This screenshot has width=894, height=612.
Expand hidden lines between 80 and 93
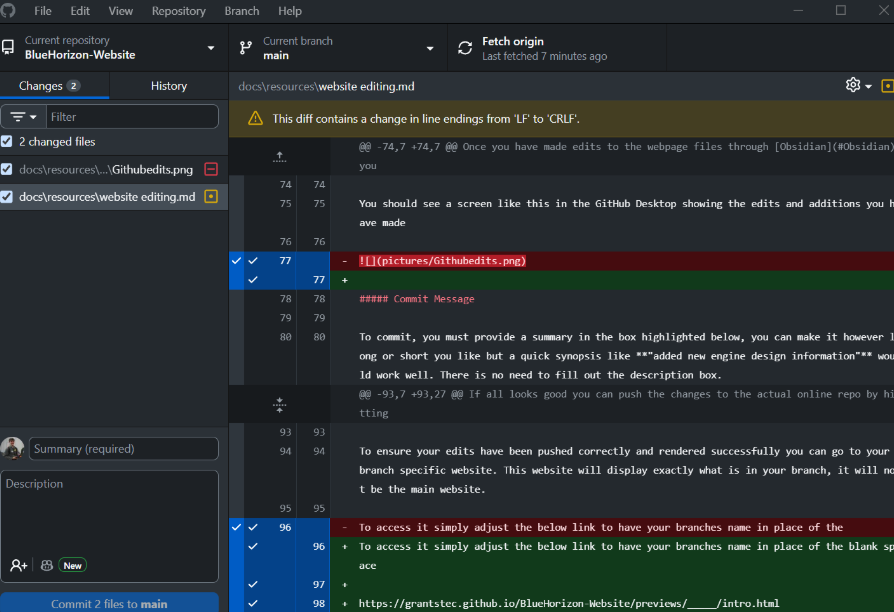point(279,404)
